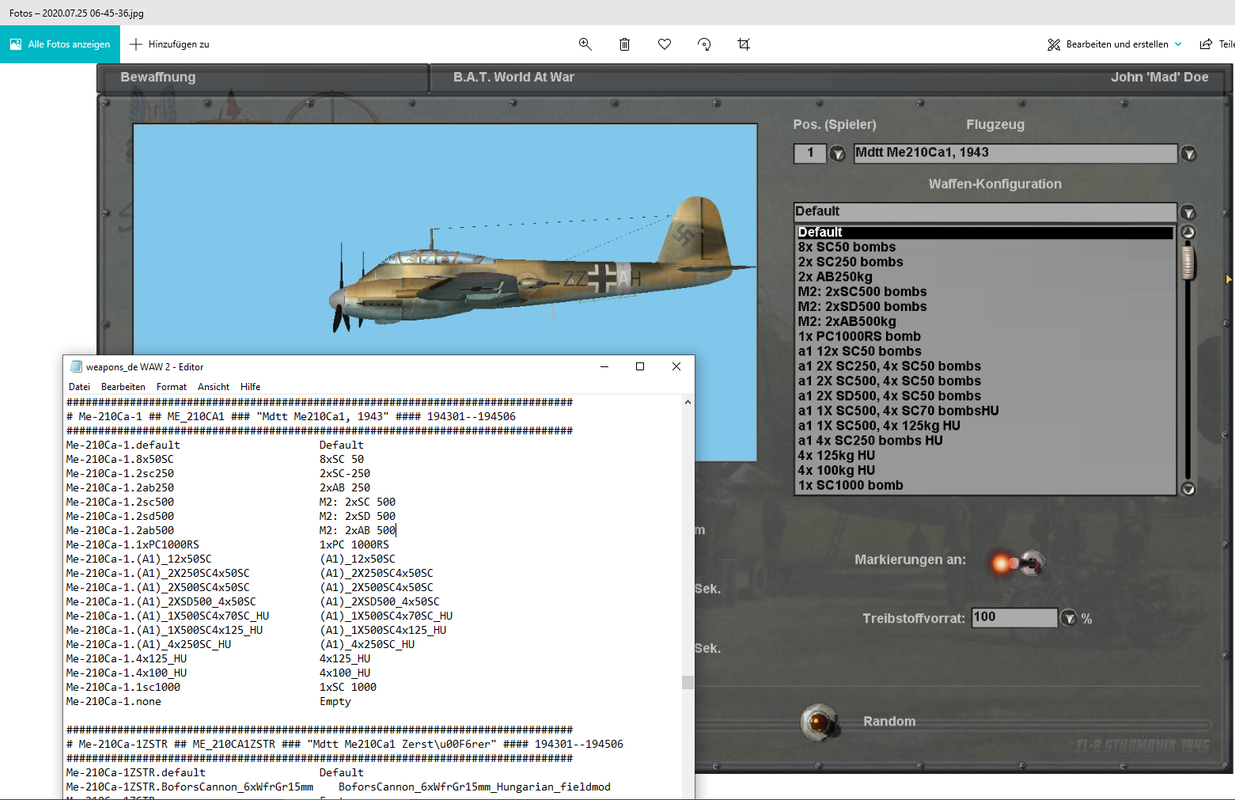1235x800 pixels.
Task: Open the Hilfe menu in Editor
Action: click(x=250, y=386)
